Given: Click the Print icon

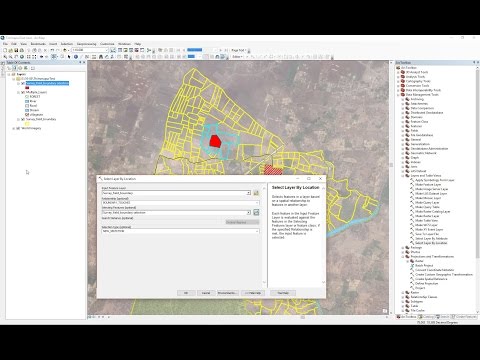Looking at the screenshot, I should [x=21, y=50].
